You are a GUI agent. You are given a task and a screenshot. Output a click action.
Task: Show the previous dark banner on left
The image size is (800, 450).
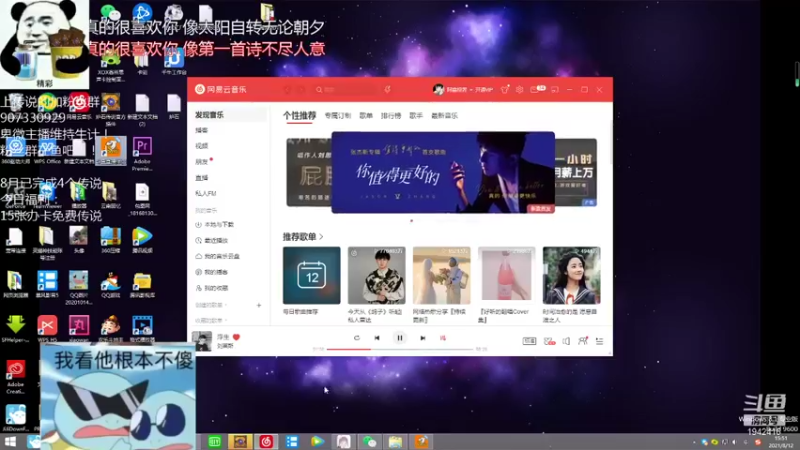(309, 172)
